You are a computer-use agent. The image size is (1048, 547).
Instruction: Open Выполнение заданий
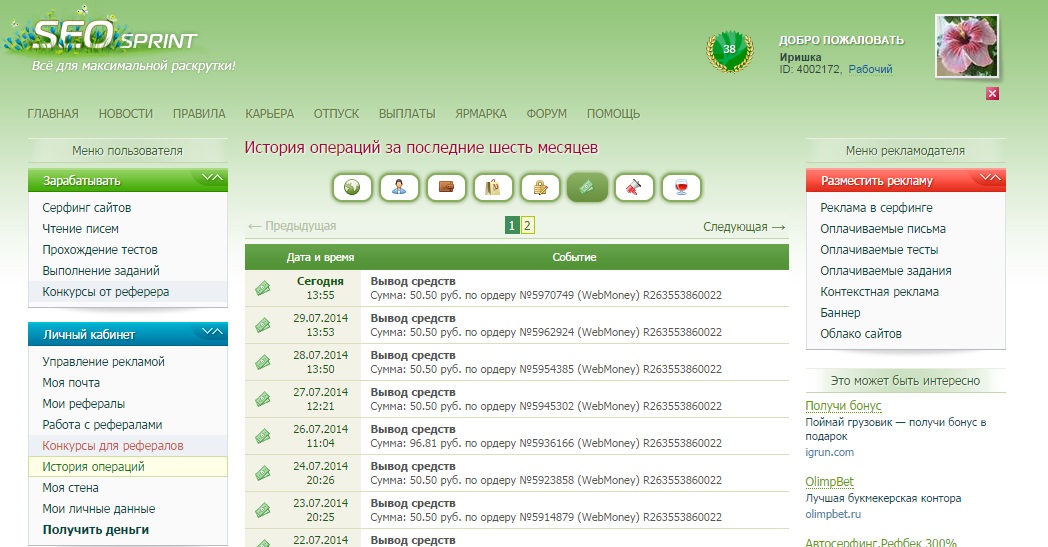click(101, 270)
